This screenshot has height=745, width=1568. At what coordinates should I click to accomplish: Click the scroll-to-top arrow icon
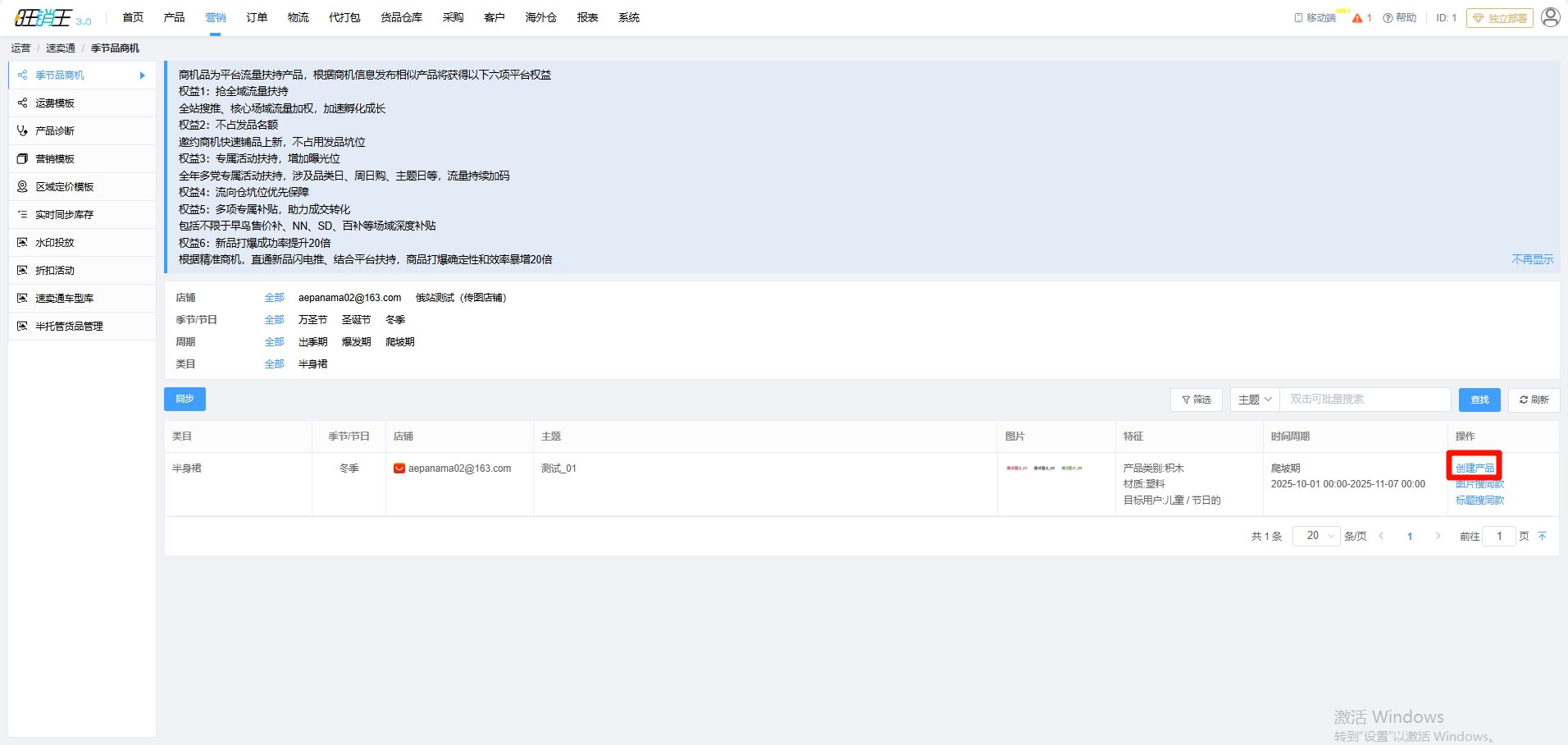pos(1542,536)
